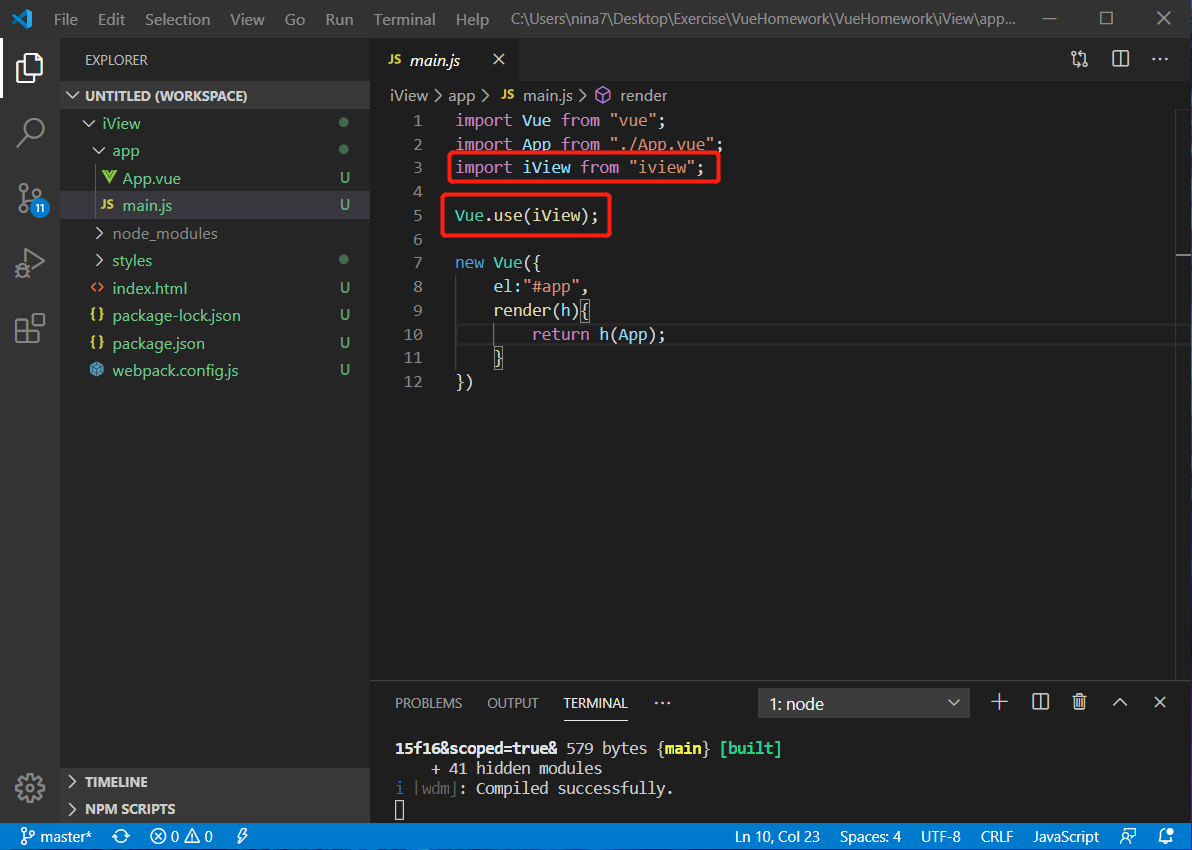
Task: Create a new terminal with plus icon
Action: (1000, 703)
